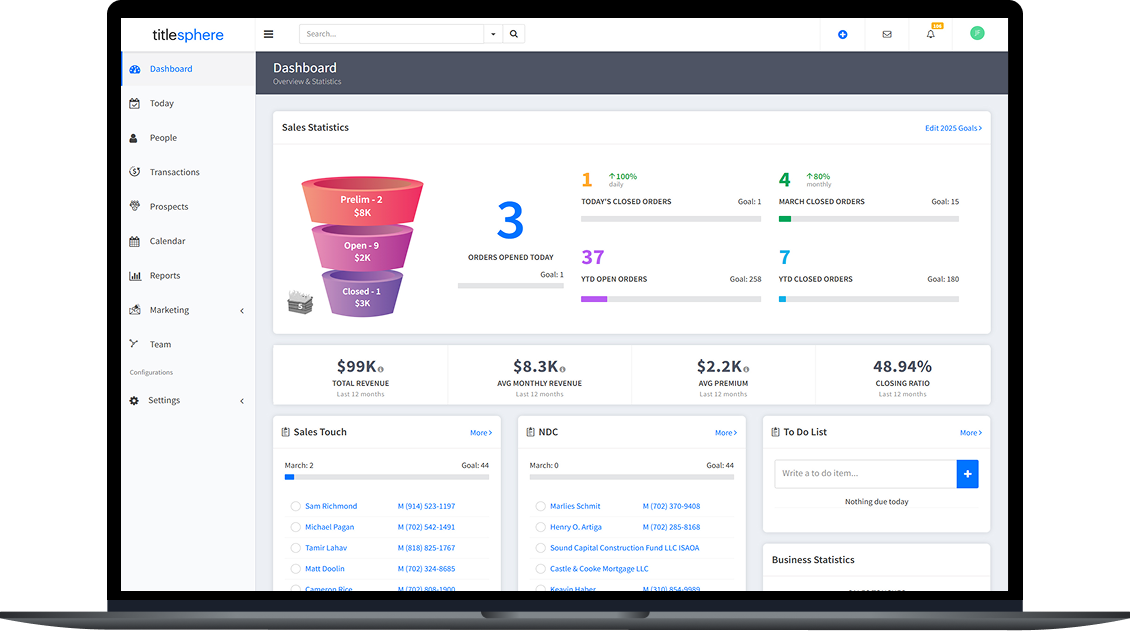1130x631 pixels.
Task: Open the Sam Richmond contact link
Action: tap(331, 506)
